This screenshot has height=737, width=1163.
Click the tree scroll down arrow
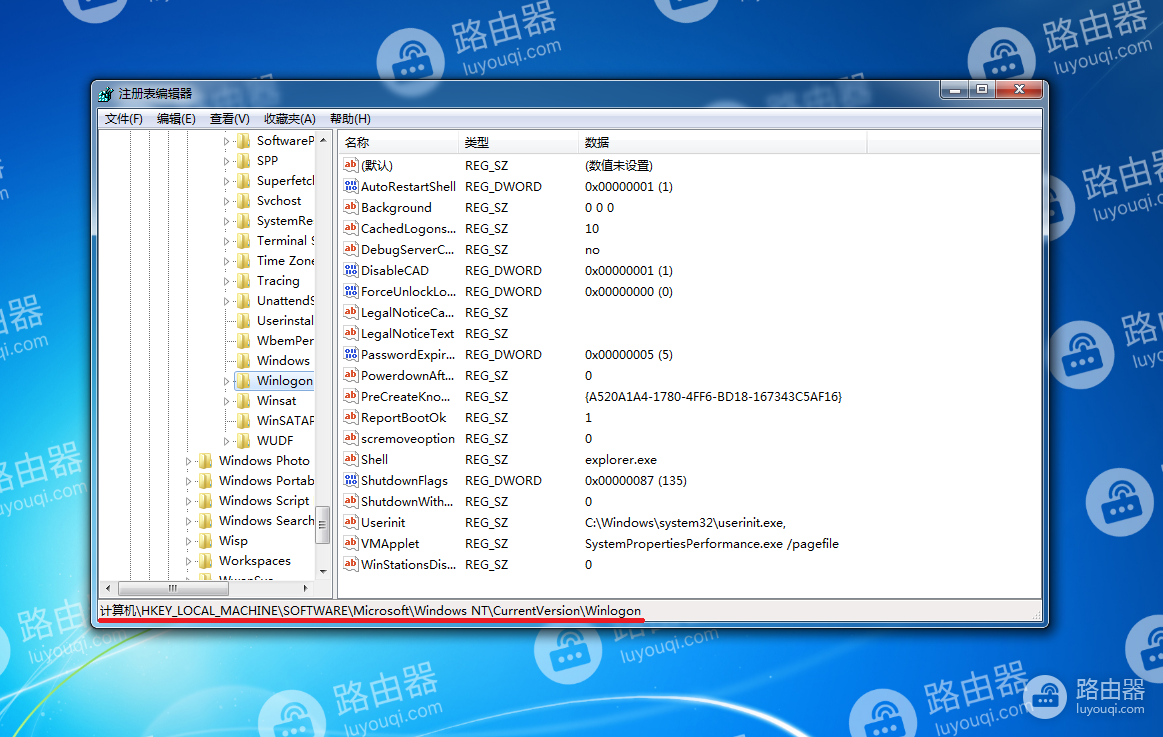(323, 572)
